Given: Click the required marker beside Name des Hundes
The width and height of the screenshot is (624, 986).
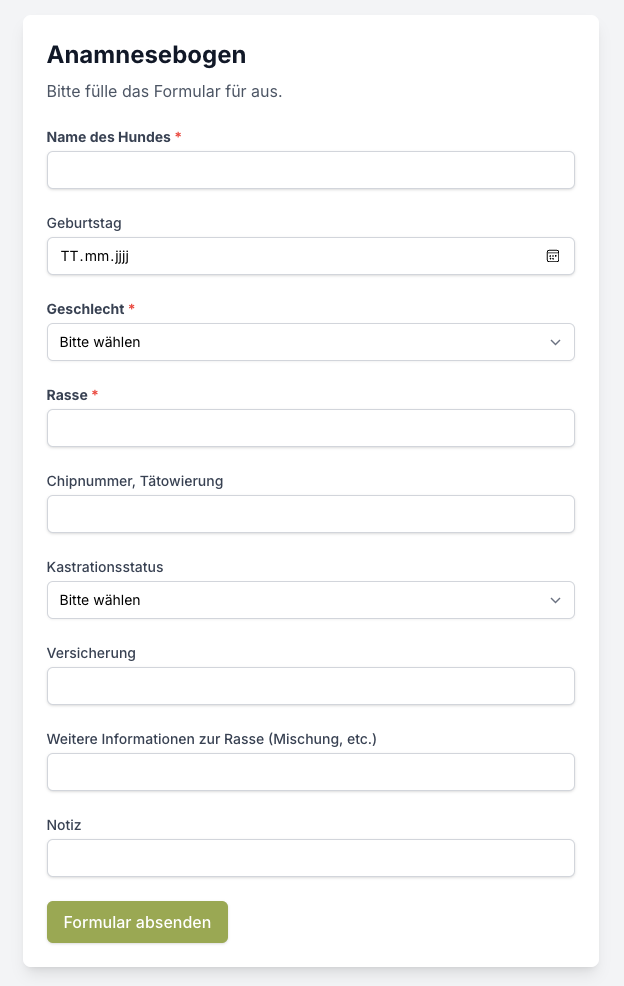Looking at the screenshot, I should click(178, 137).
